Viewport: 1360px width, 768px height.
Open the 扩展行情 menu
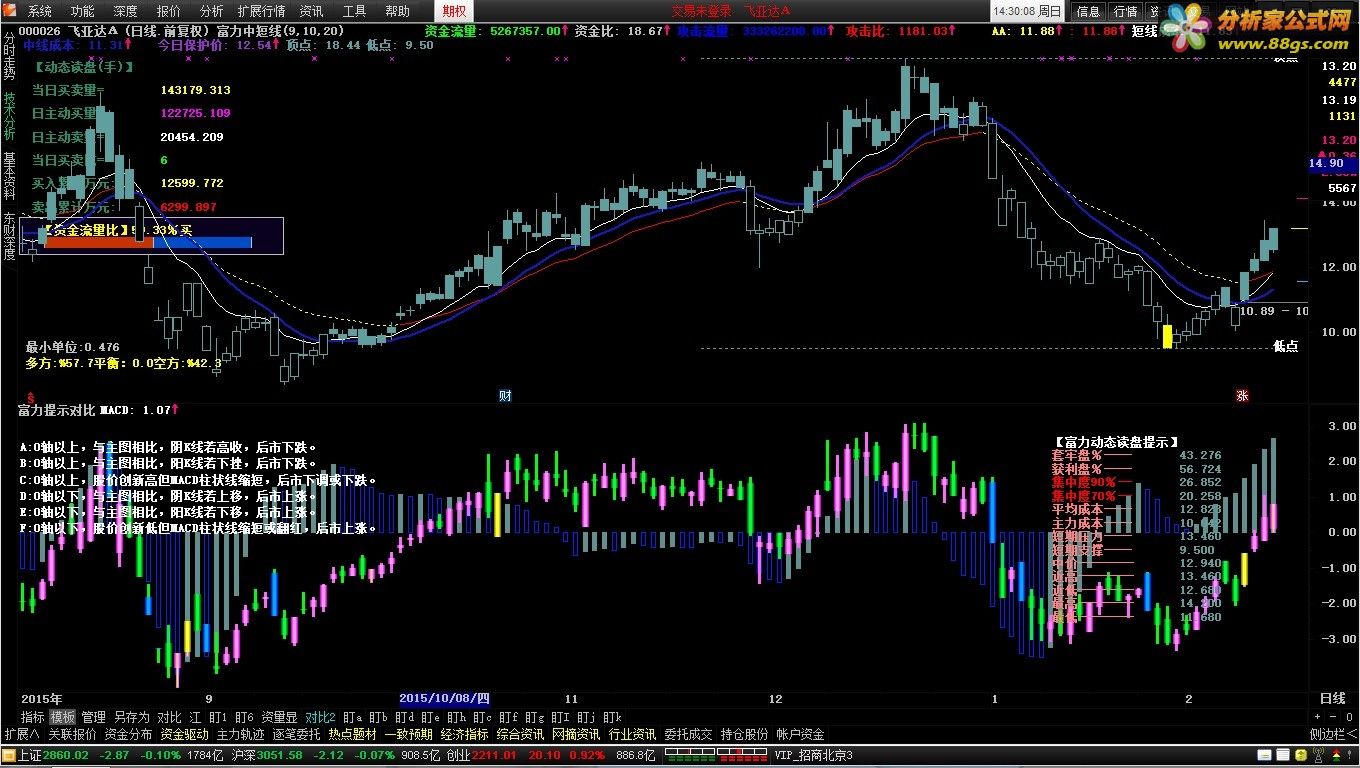(261, 11)
